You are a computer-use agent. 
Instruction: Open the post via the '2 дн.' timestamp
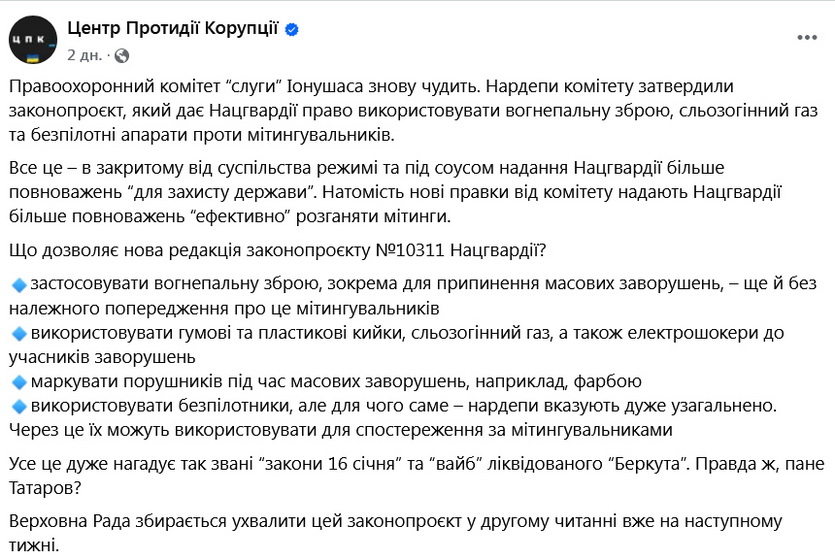(x=85, y=54)
